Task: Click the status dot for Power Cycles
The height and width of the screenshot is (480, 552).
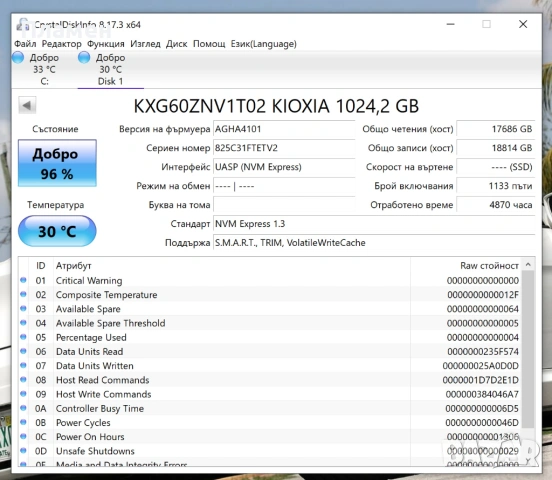Action: 23,422
